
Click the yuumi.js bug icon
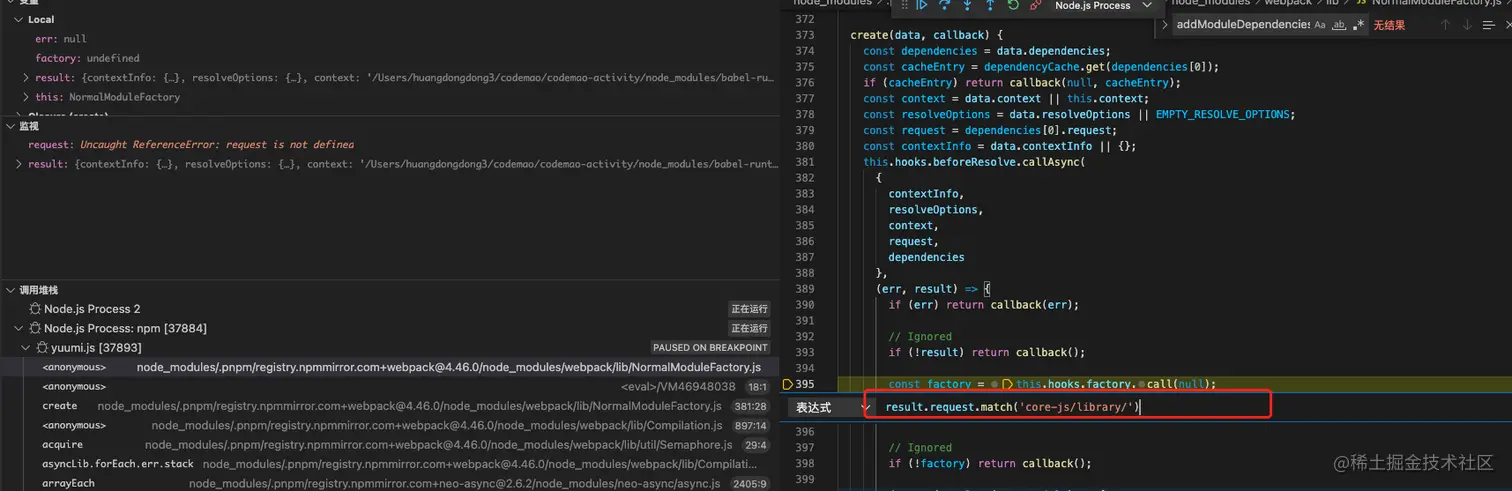click(43, 348)
